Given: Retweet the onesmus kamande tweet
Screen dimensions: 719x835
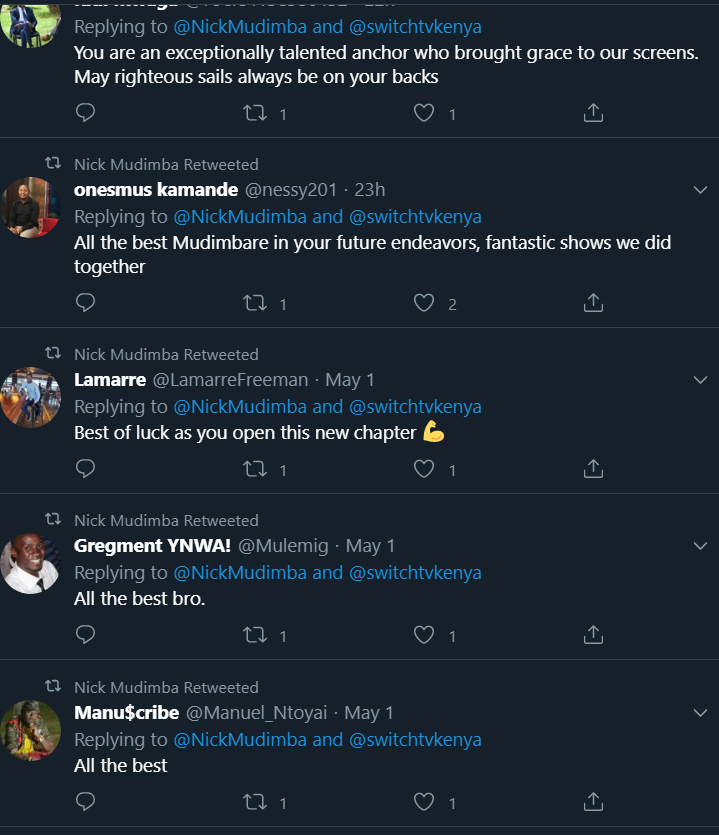Looking at the screenshot, I should [255, 302].
